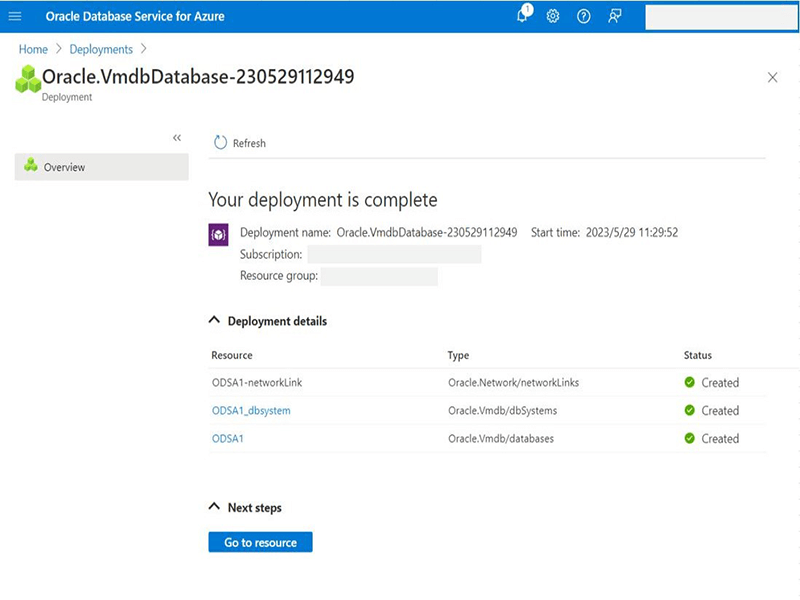
Task: Go to the Home breadcrumb
Action: 33,49
